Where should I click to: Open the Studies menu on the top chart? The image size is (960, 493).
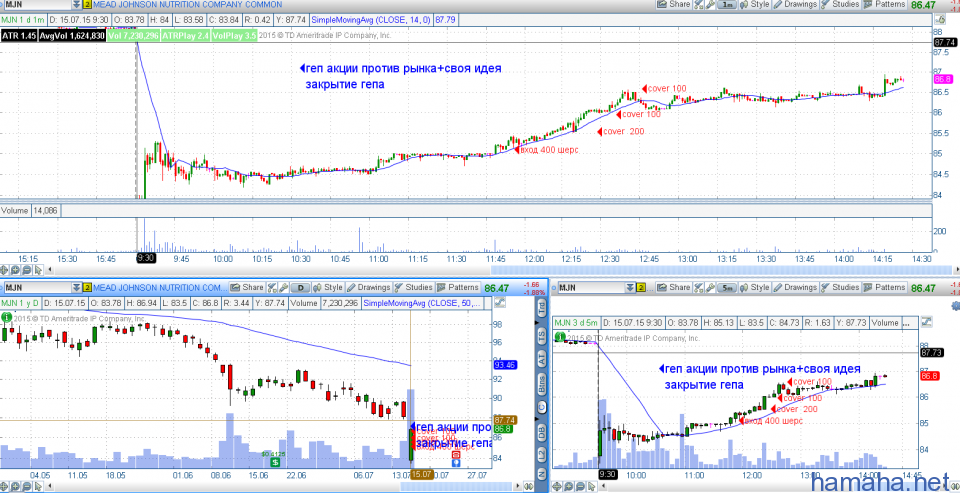pyautogui.click(x=841, y=4)
